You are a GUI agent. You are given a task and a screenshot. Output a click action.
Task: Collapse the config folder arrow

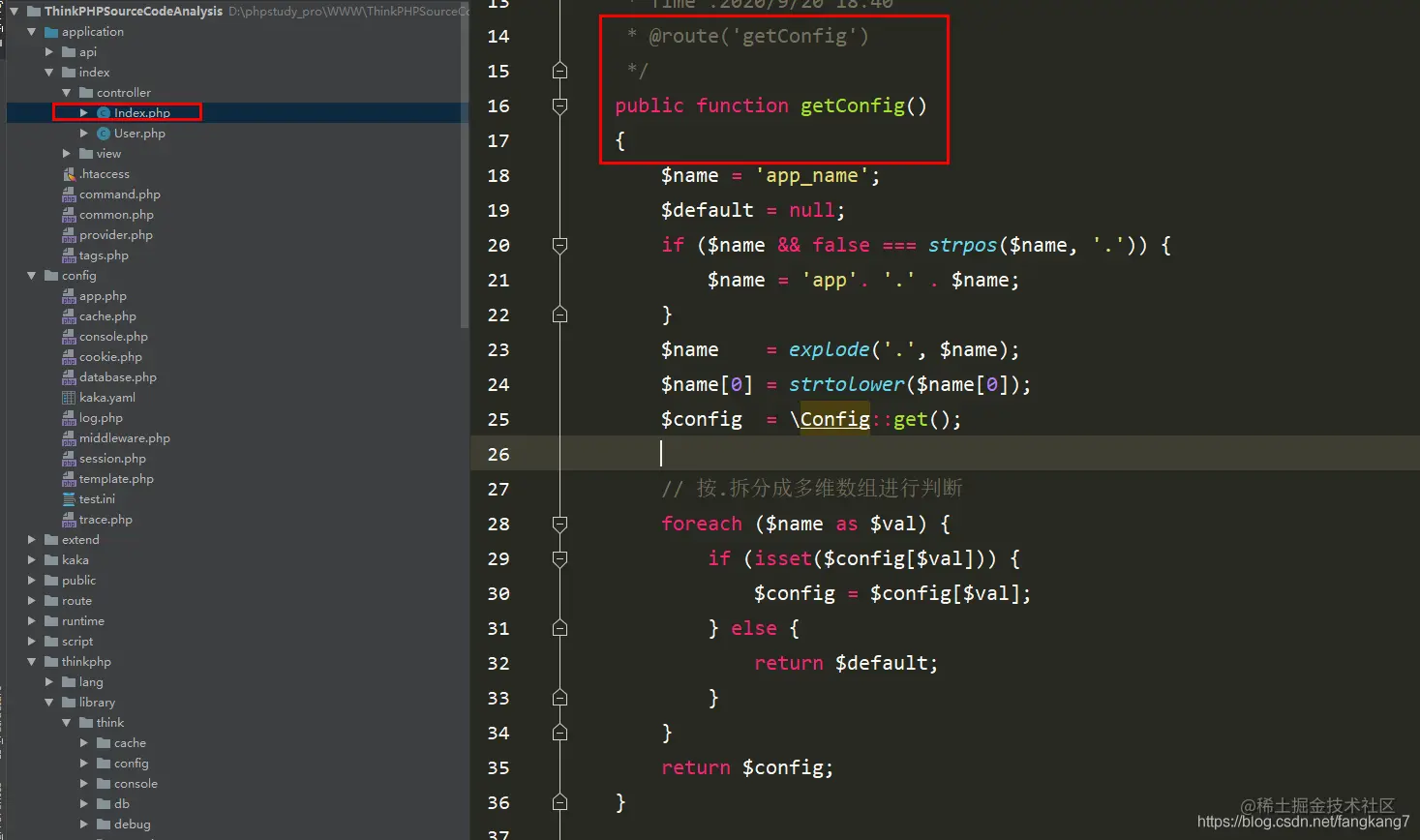pyautogui.click(x=32, y=276)
